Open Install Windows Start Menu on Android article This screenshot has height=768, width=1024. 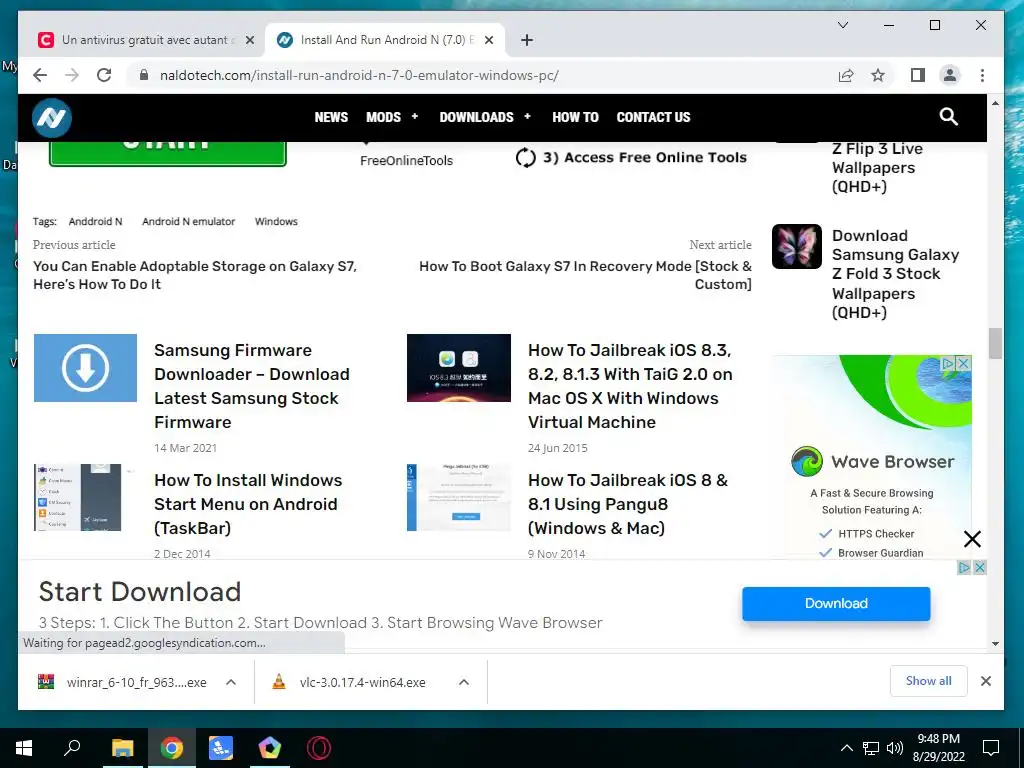pyautogui.click(x=248, y=504)
